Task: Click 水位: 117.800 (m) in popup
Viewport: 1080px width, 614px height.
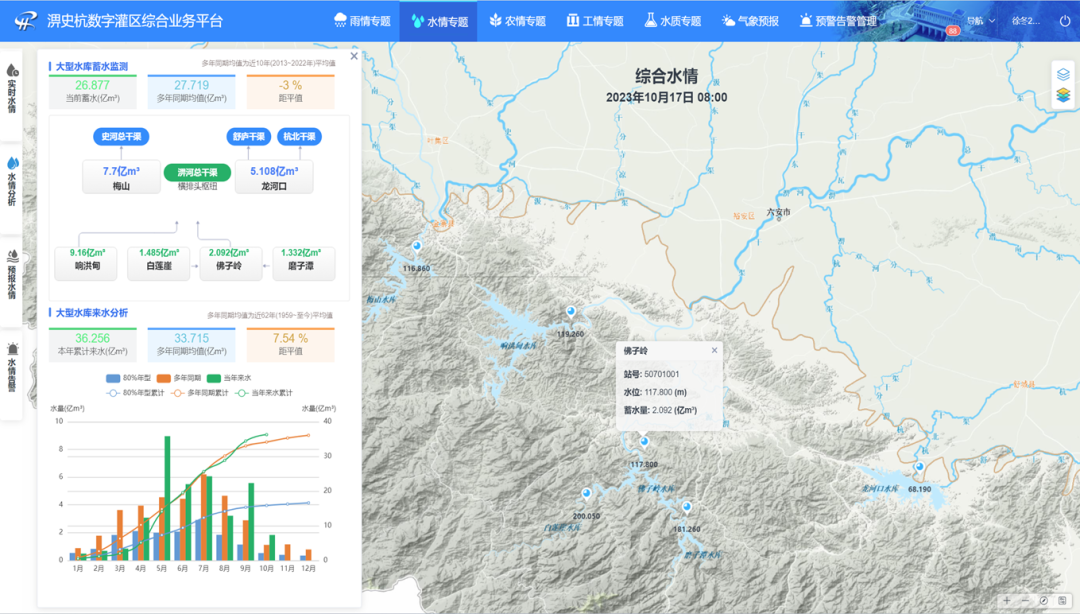Action: pos(655,392)
